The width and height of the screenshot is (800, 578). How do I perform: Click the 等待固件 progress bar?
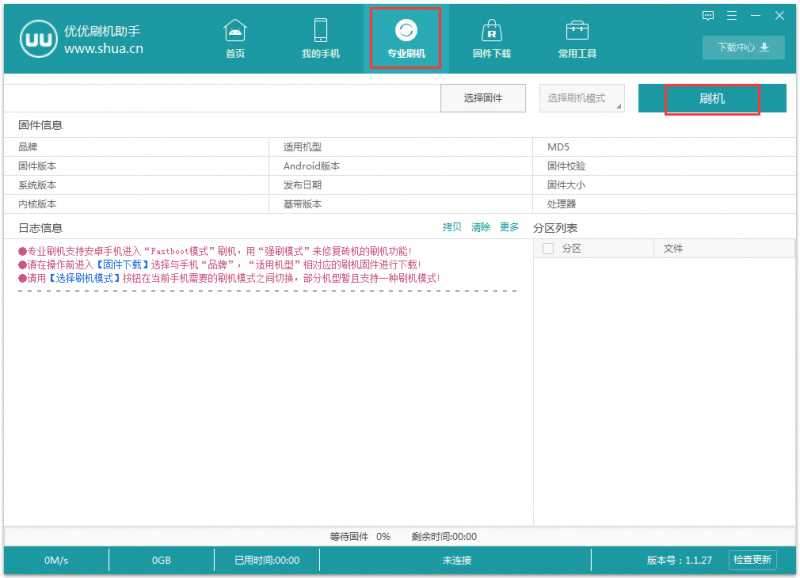point(400,537)
